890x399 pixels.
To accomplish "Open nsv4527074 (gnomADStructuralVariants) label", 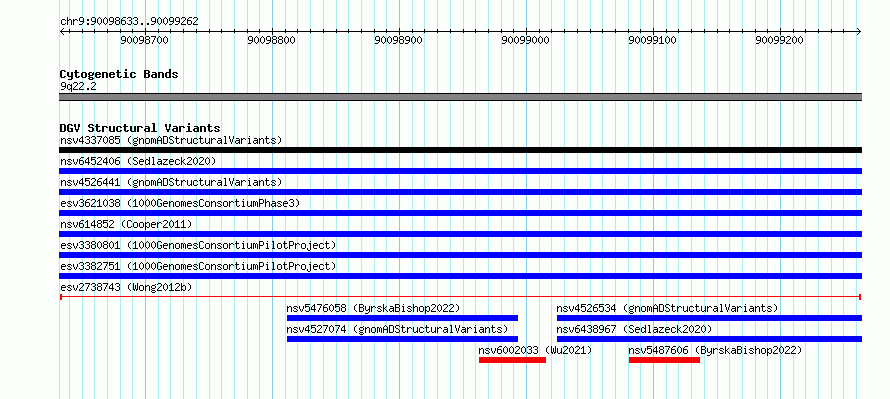I will pos(397,329).
